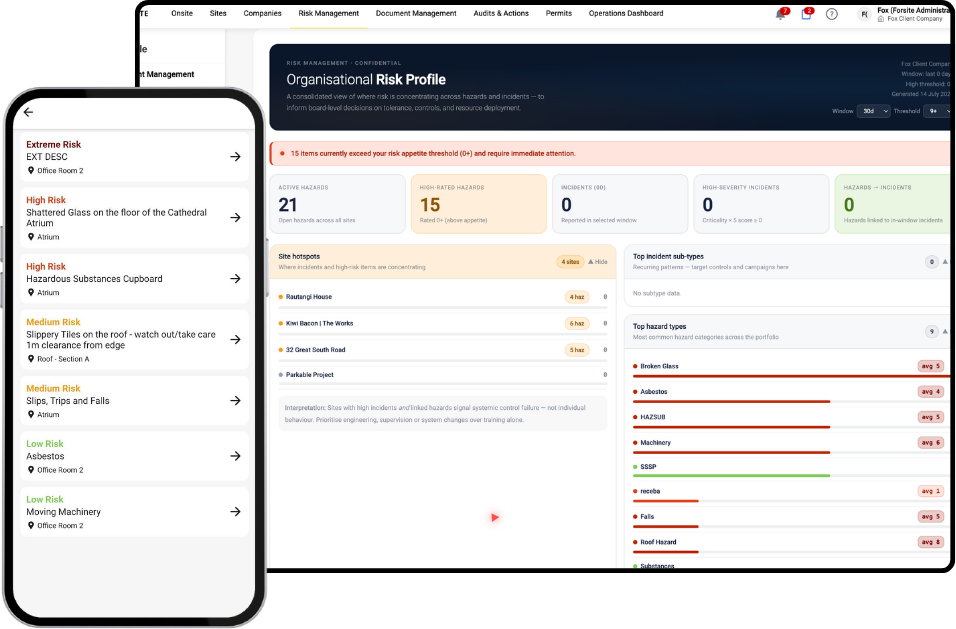
Task: Click the Active Hazards 21 card
Action: click(x=337, y=204)
